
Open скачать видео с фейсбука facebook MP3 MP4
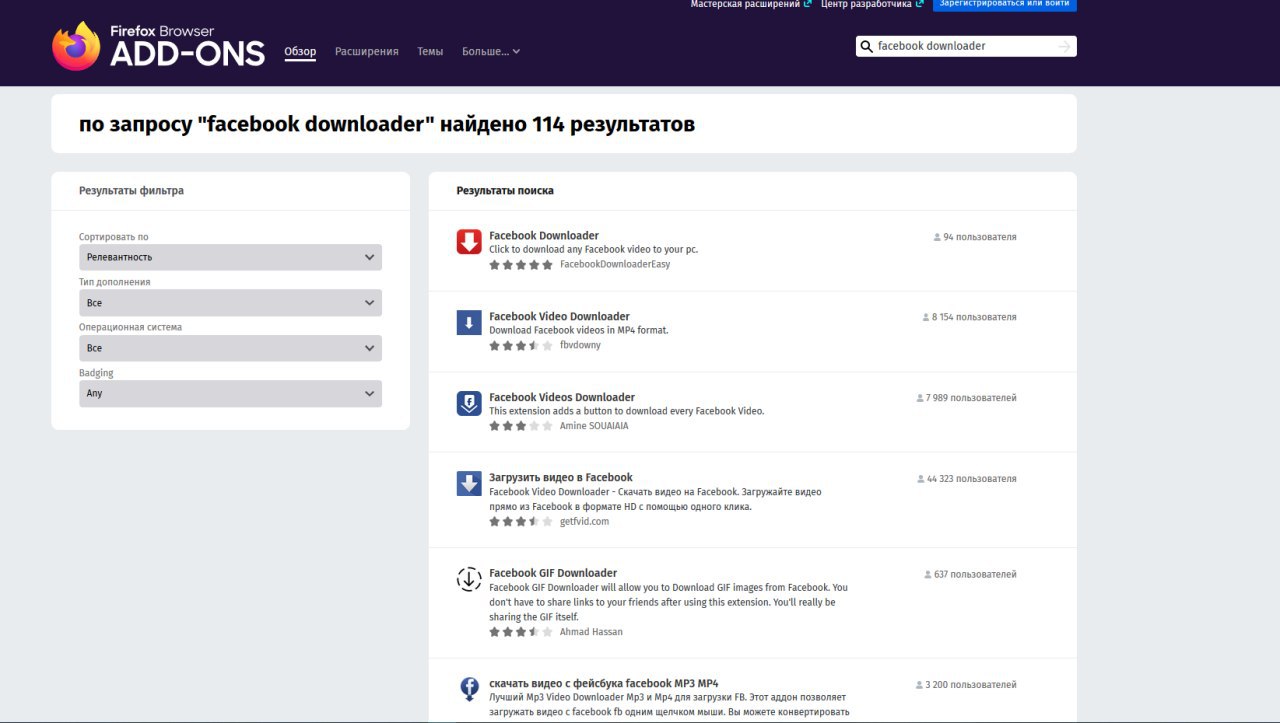coord(604,684)
